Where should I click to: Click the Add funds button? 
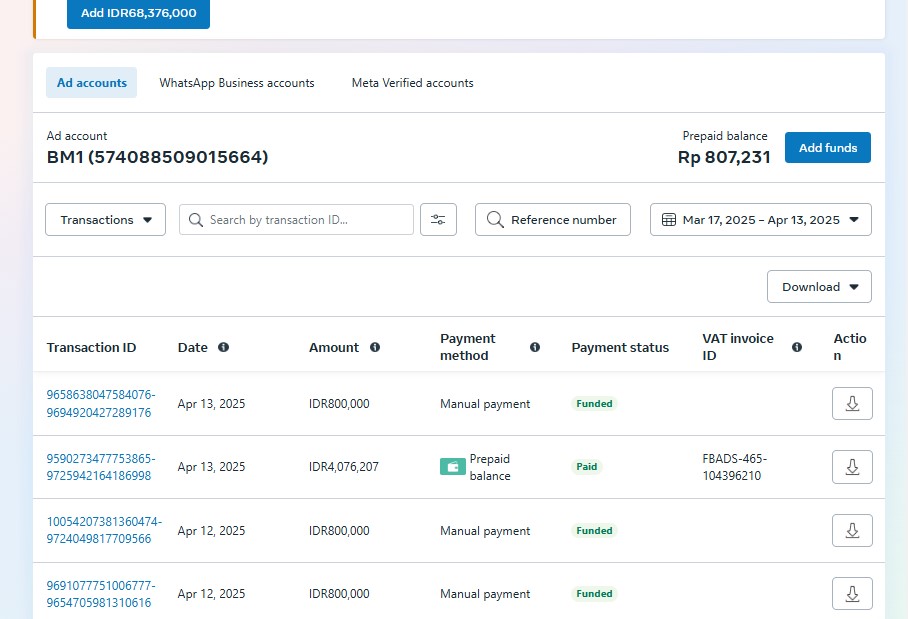coord(827,148)
